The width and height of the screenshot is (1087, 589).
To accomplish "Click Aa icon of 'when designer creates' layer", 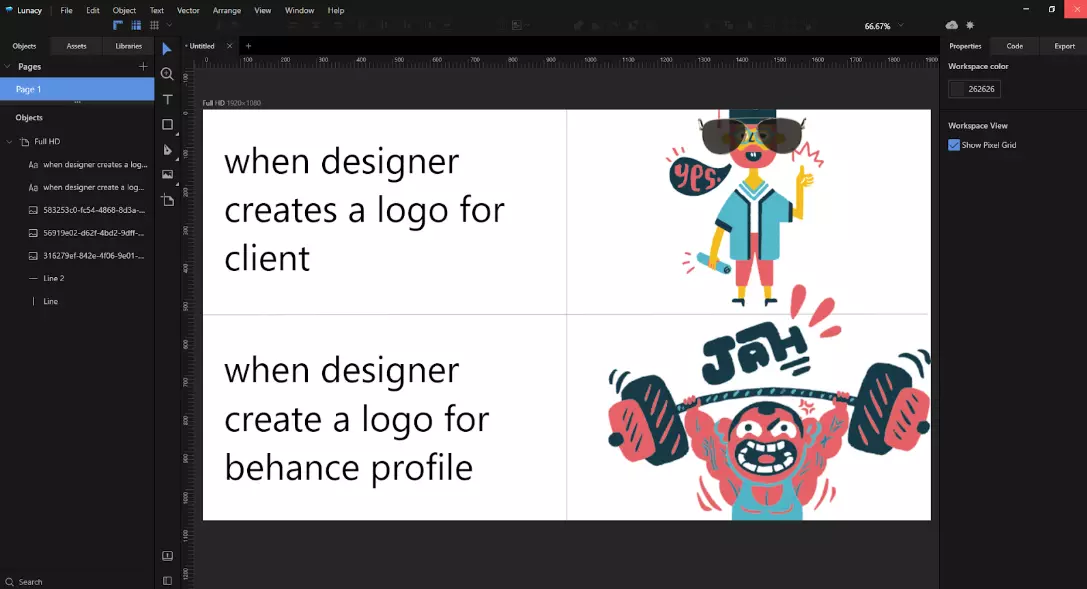I will pos(33,165).
